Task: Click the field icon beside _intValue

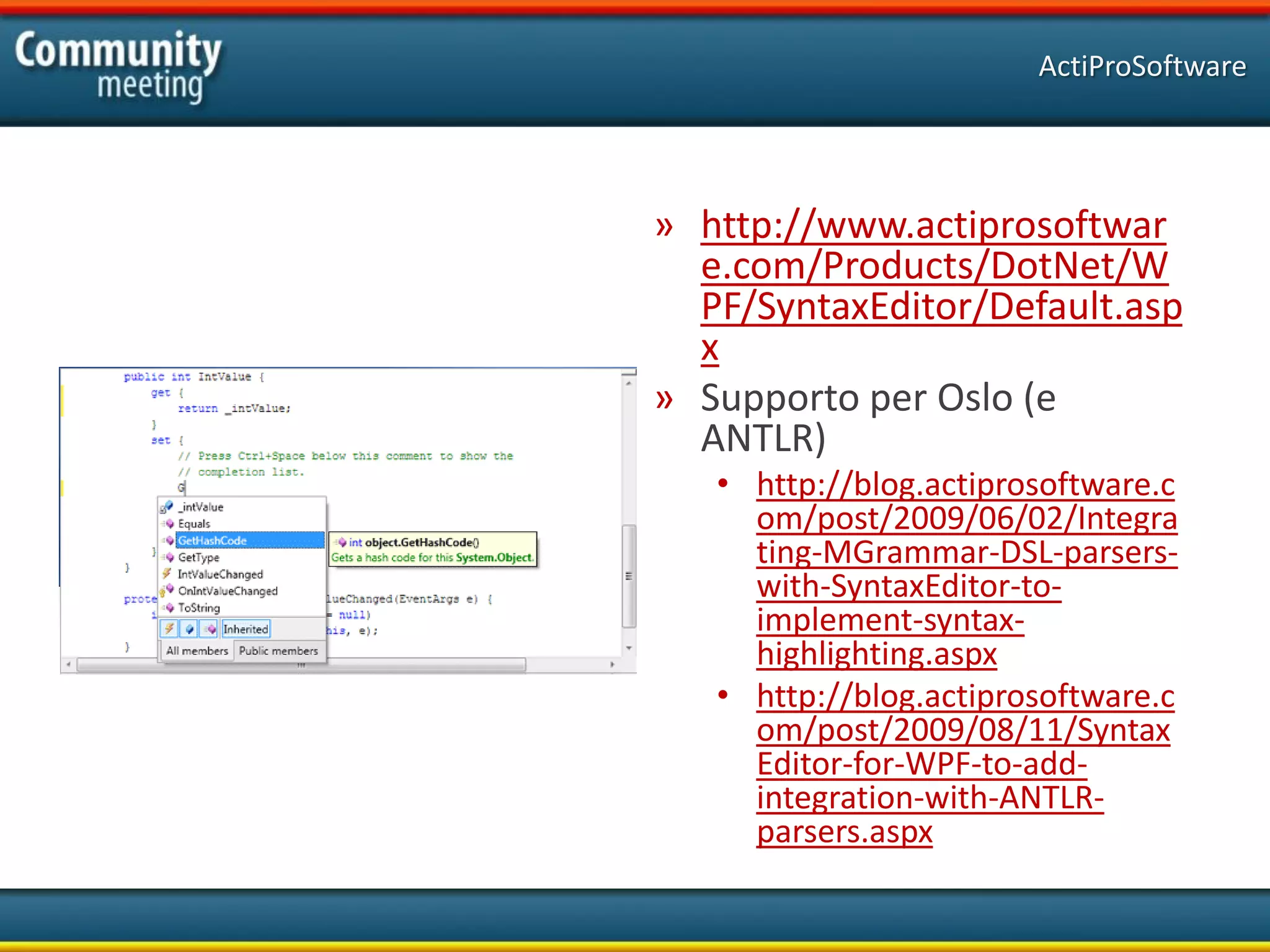Action: 166,507
